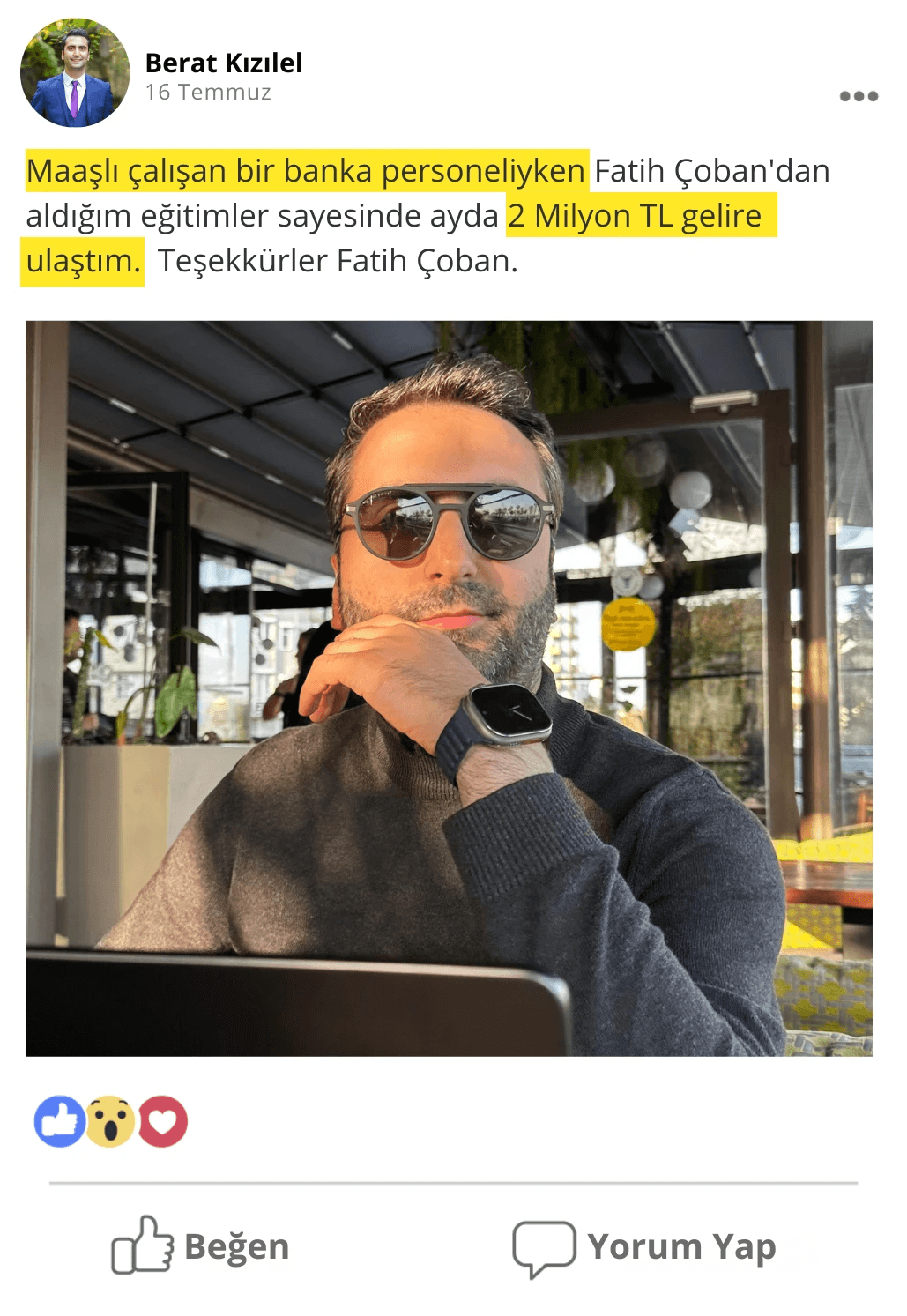Click the sunglasses in the photo
This screenshot has height=1316, width=907.
448,523
